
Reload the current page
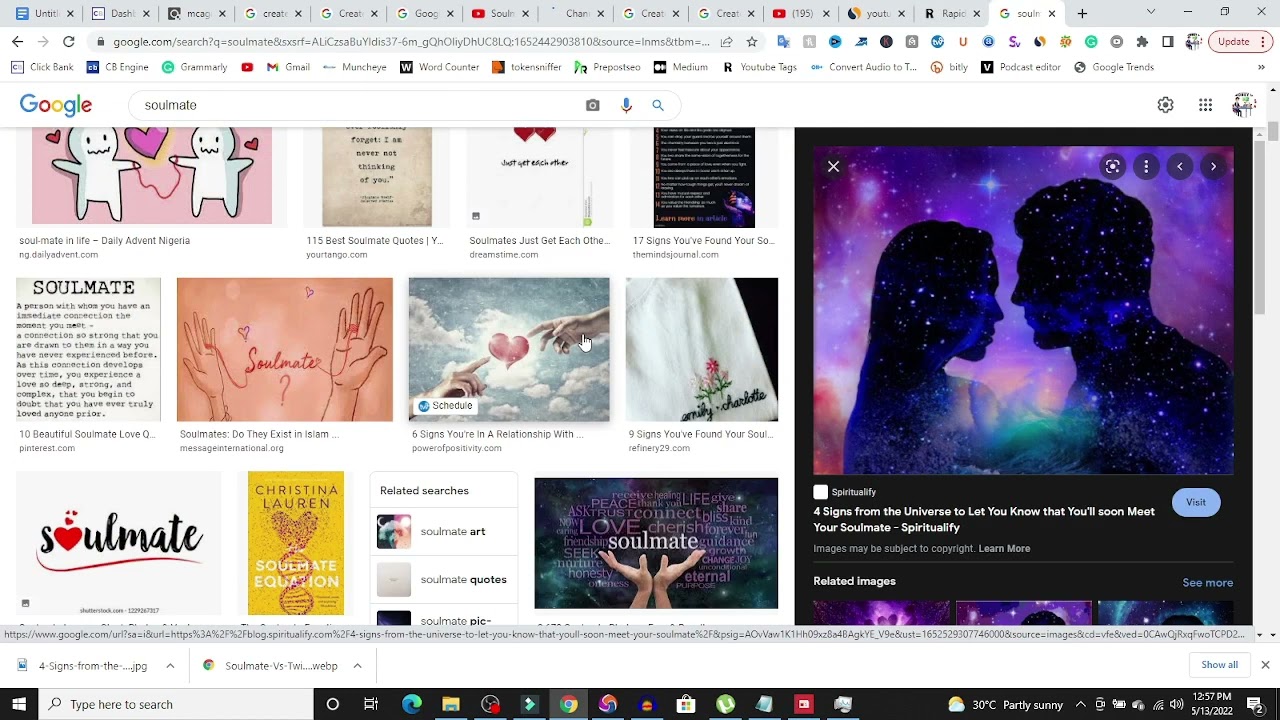(x=68, y=41)
